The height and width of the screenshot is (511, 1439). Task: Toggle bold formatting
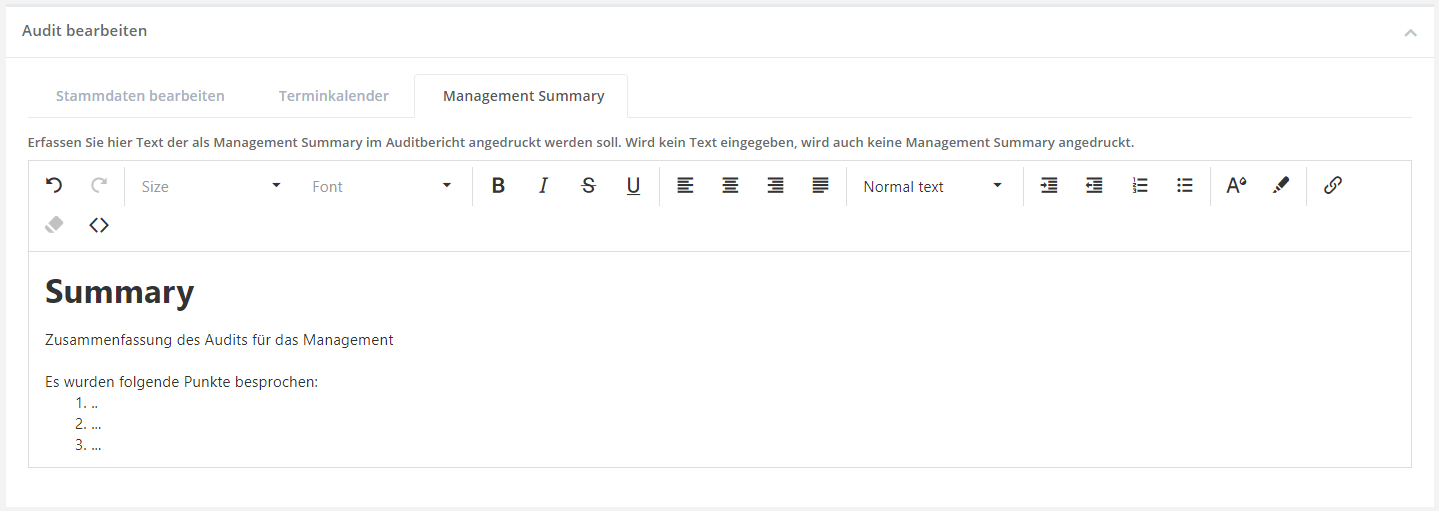[498, 186]
